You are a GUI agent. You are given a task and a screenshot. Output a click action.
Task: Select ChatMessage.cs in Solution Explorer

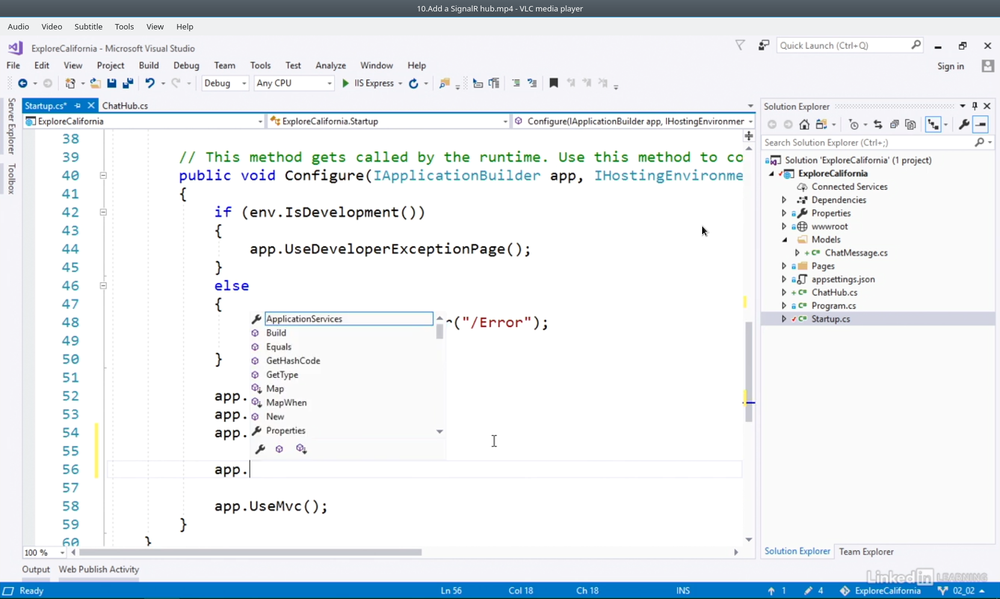pos(856,253)
